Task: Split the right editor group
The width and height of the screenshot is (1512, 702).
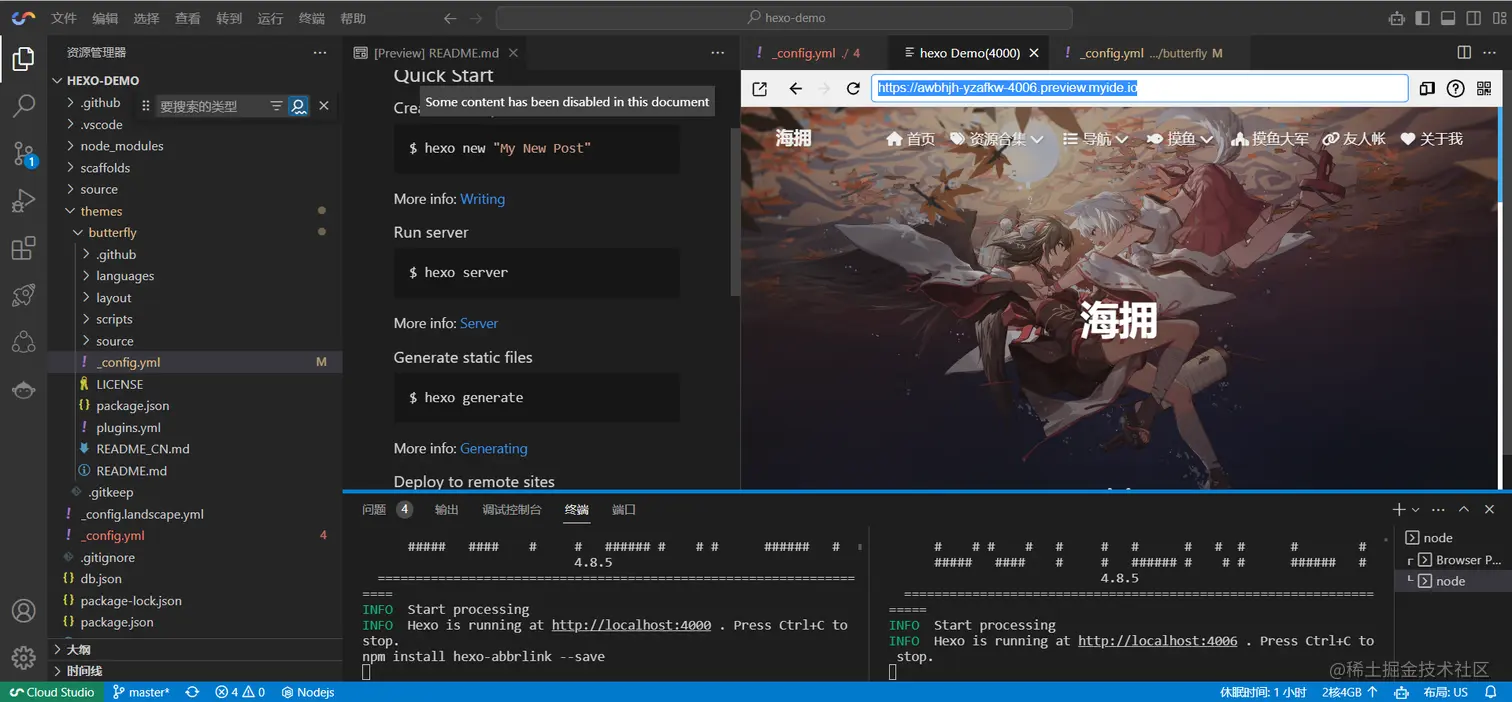Action: 1464,52
